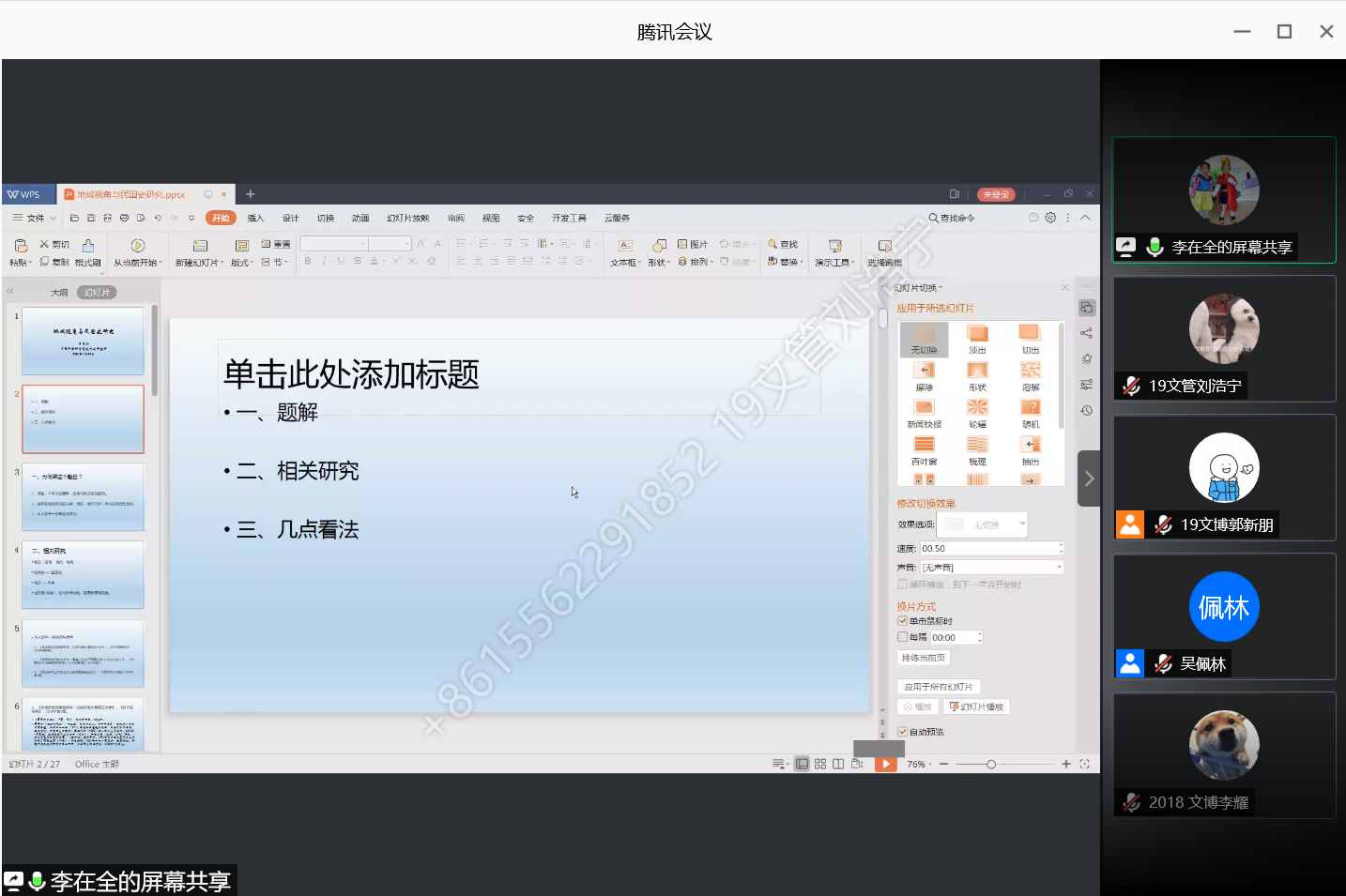Switch to slide sorter view icon
The height and width of the screenshot is (896, 1346).
coord(820,765)
